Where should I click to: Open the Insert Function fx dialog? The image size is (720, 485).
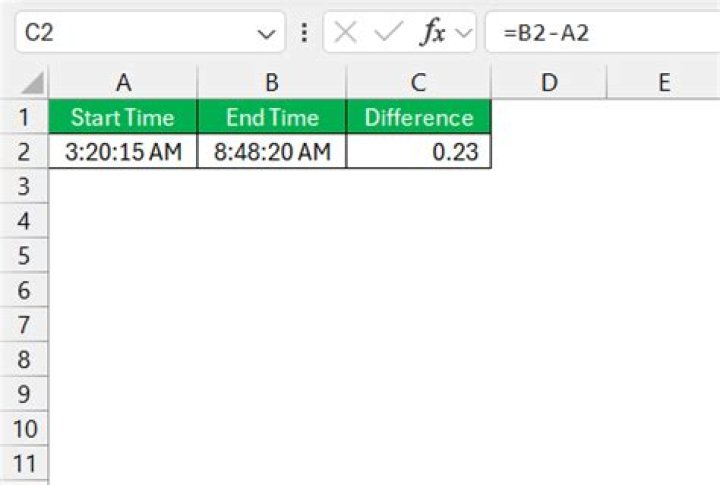tap(432, 32)
